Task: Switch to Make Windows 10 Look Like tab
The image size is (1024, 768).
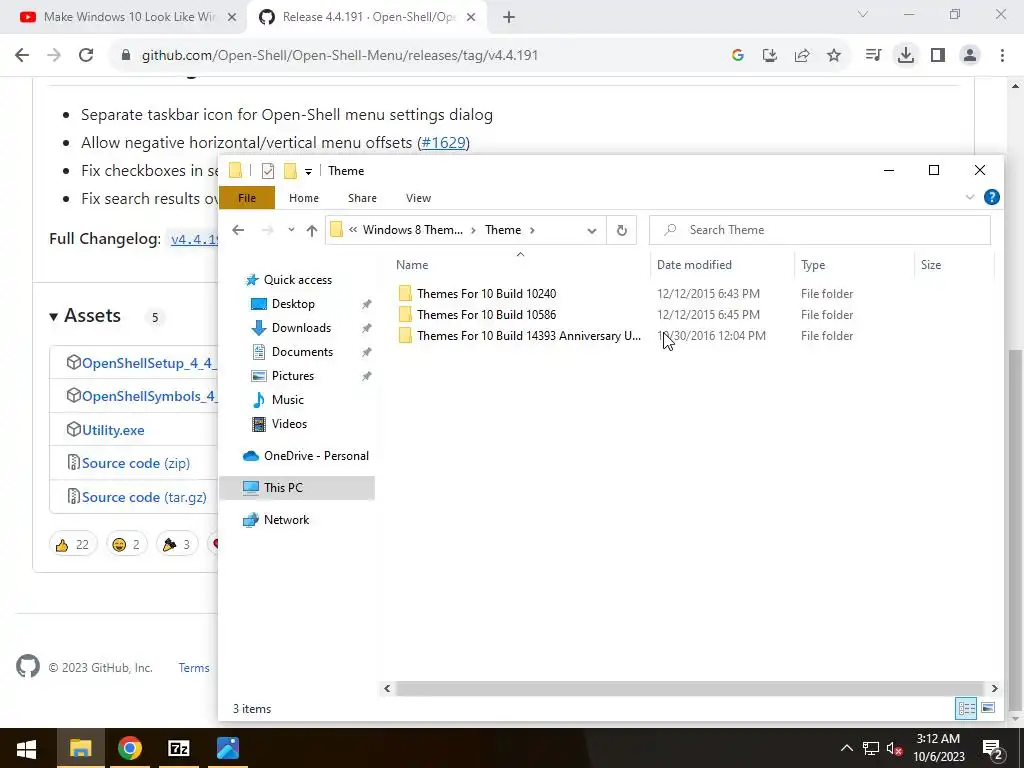Action: [129, 17]
